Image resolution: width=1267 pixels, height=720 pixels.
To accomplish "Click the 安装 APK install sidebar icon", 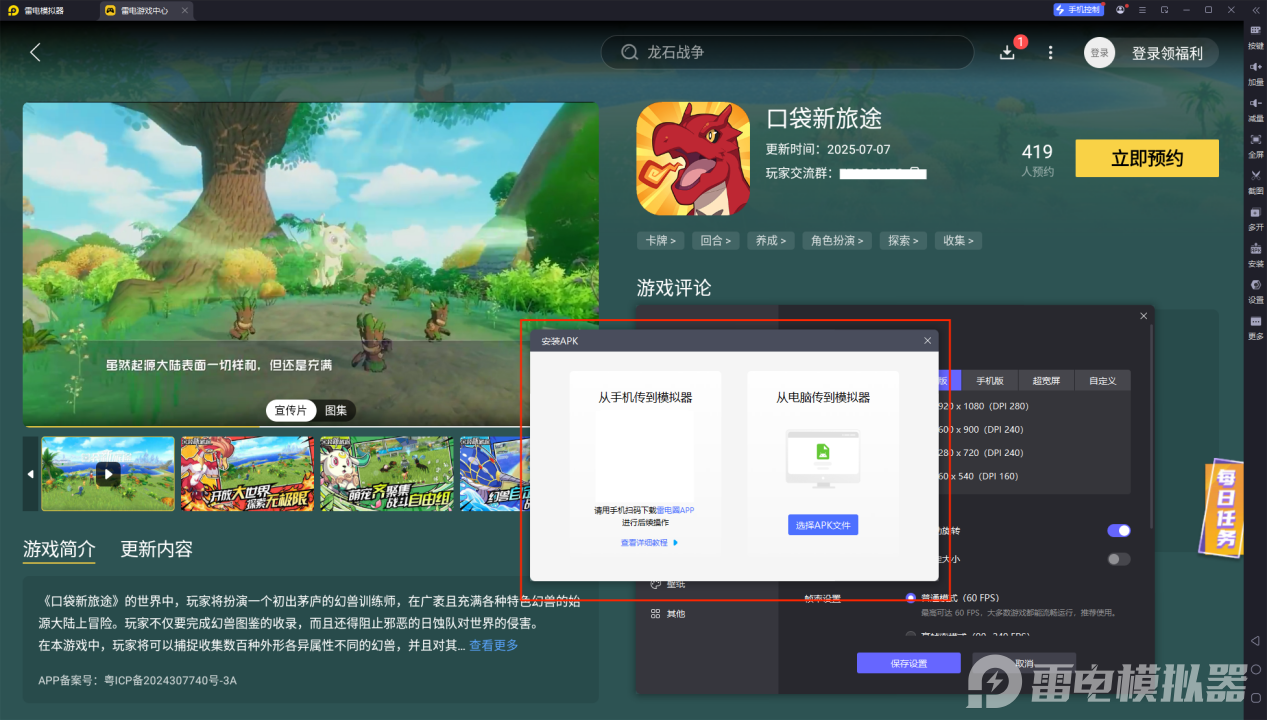I will 1256,248.
